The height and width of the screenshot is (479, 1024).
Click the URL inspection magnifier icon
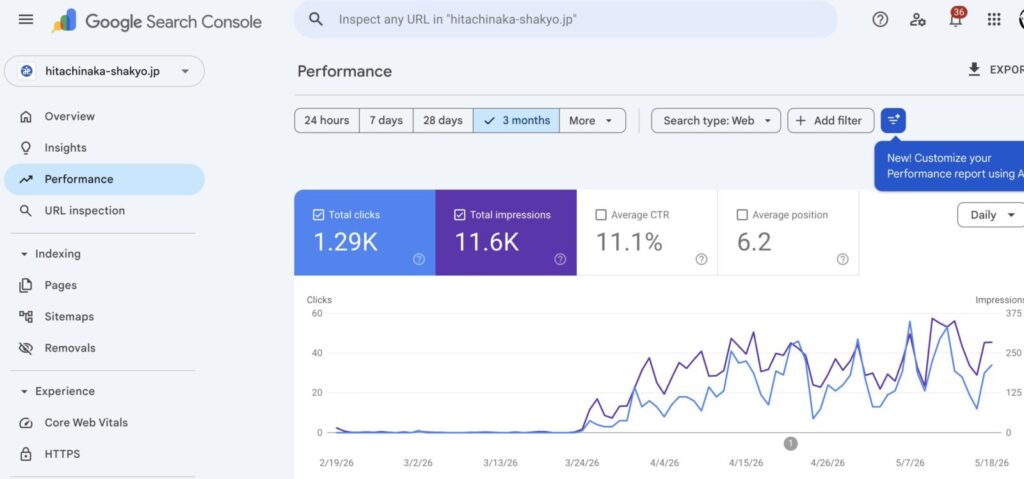(25, 210)
